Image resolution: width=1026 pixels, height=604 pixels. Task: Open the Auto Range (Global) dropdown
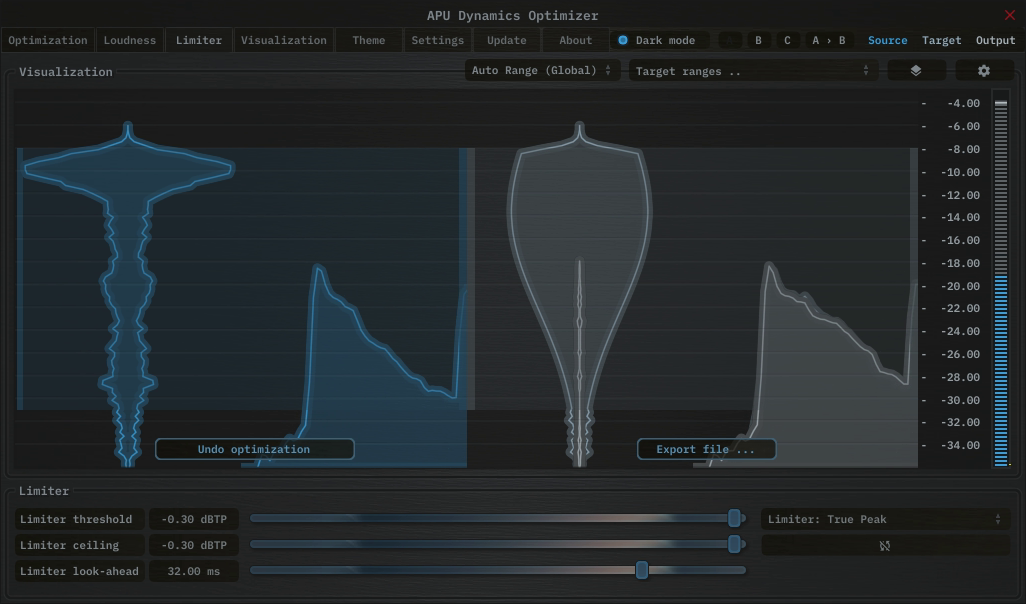click(x=543, y=70)
